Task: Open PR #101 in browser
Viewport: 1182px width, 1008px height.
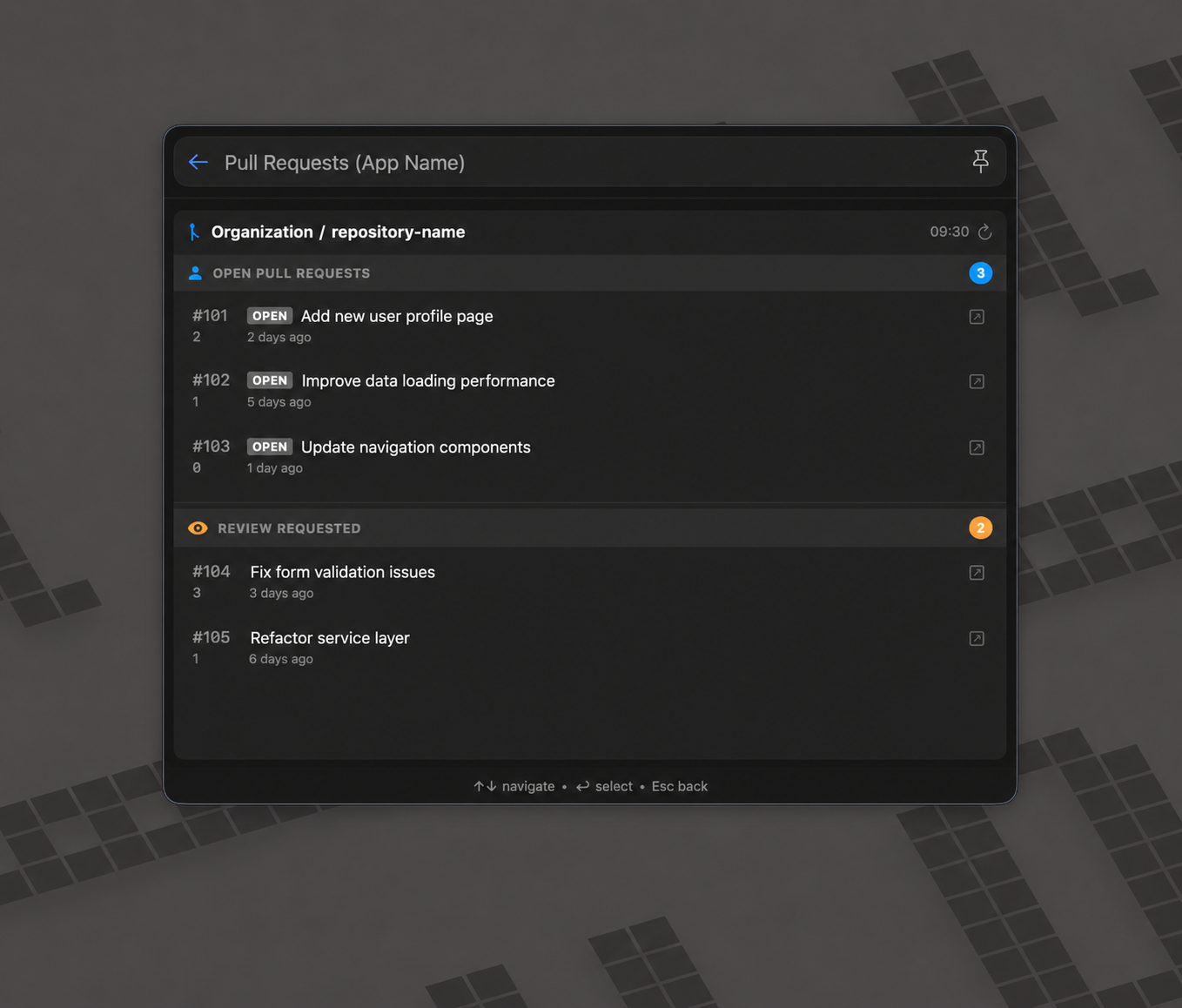Action: pyautogui.click(x=977, y=317)
